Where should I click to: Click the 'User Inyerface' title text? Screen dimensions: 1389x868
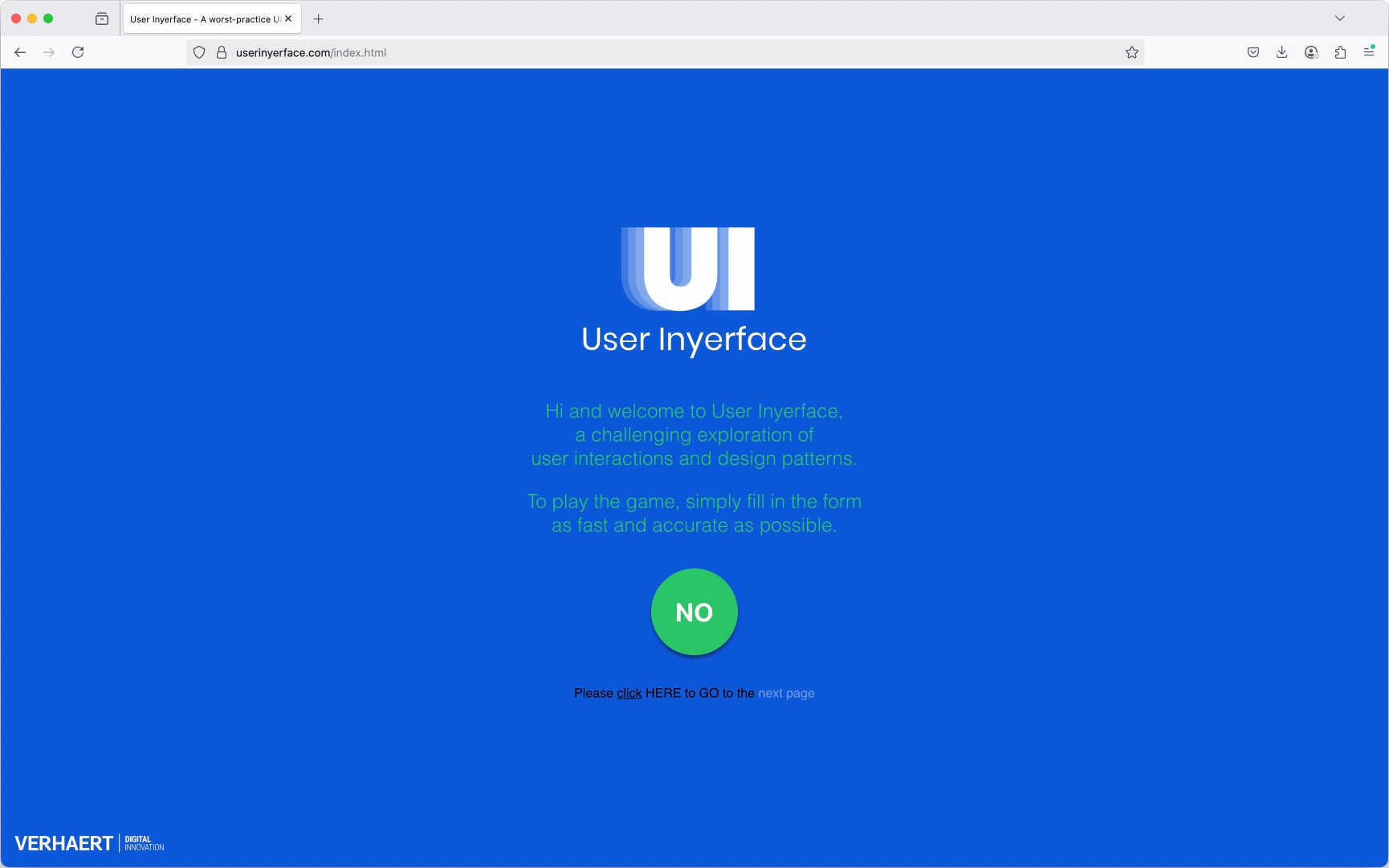[x=694, y=339]
